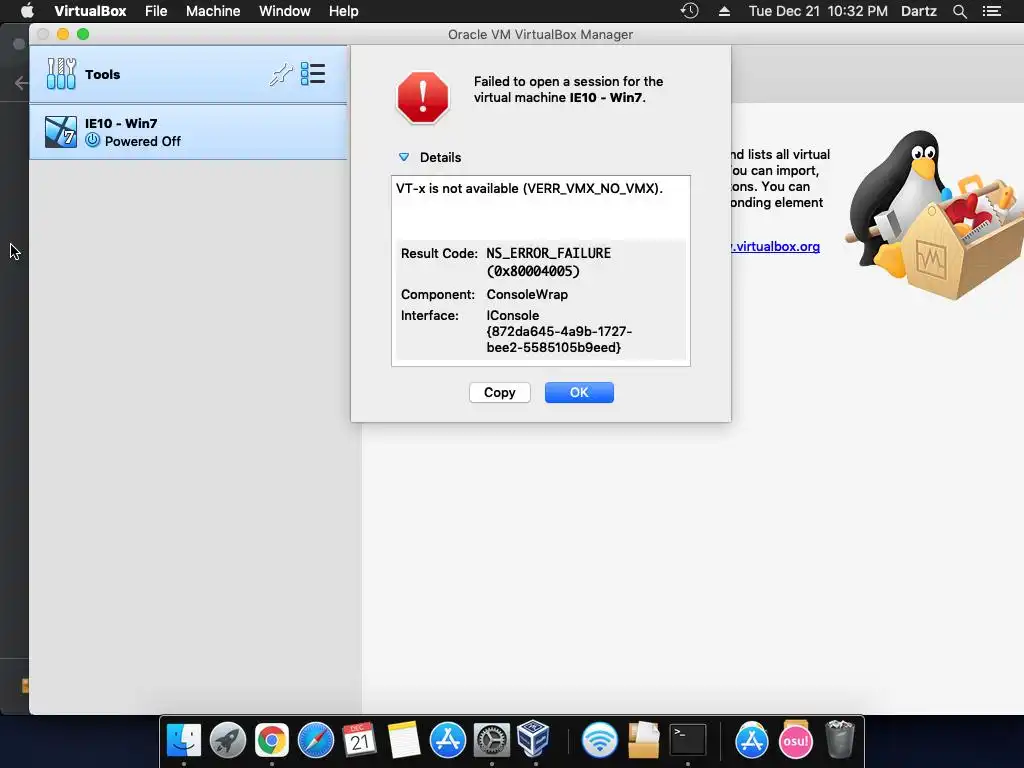Click the Powered Off status icon
Viewport: 1024px width, 768px height.
93,140
